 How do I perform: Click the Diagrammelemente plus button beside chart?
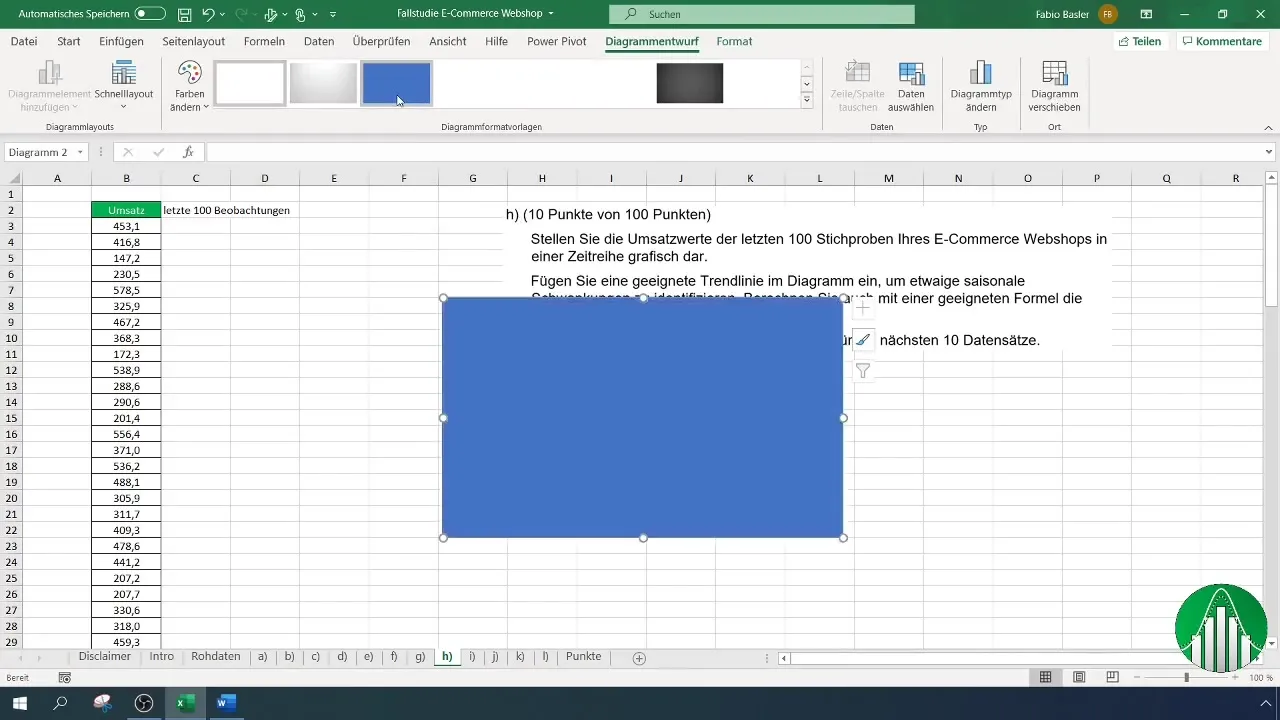click(862, 309)
